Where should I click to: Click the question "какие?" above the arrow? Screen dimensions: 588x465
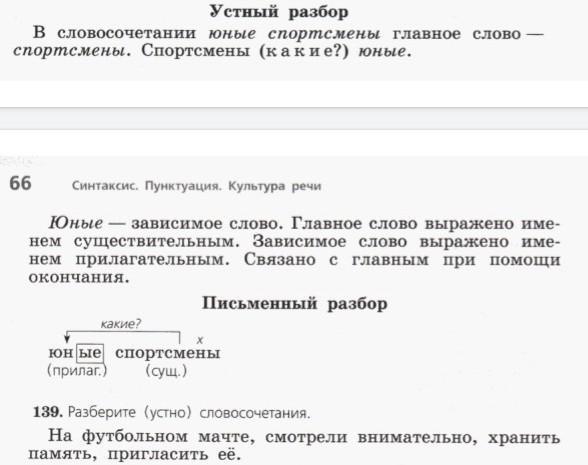[x=120, y=324]
